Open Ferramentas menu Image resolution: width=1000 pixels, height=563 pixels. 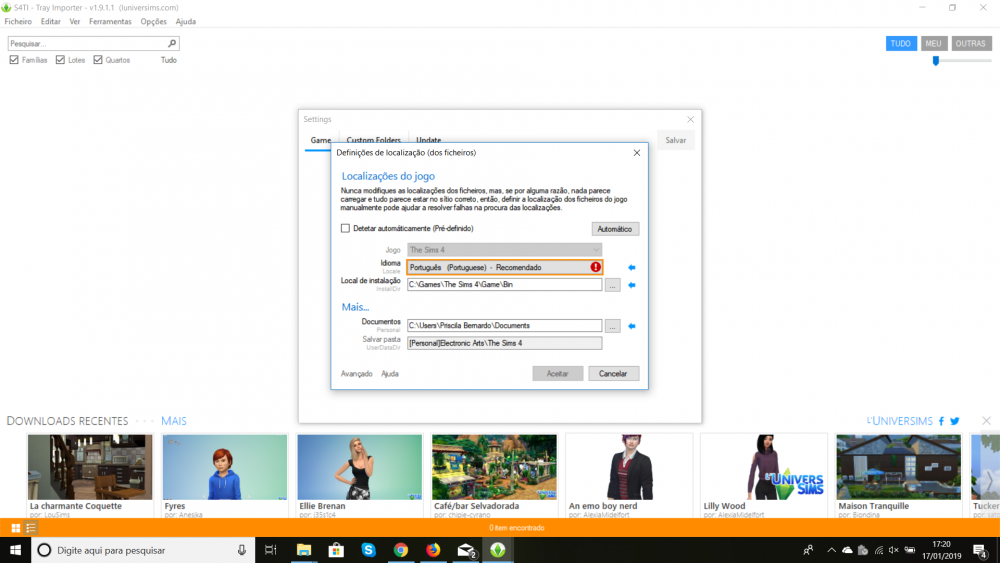(x=110, y=22)
